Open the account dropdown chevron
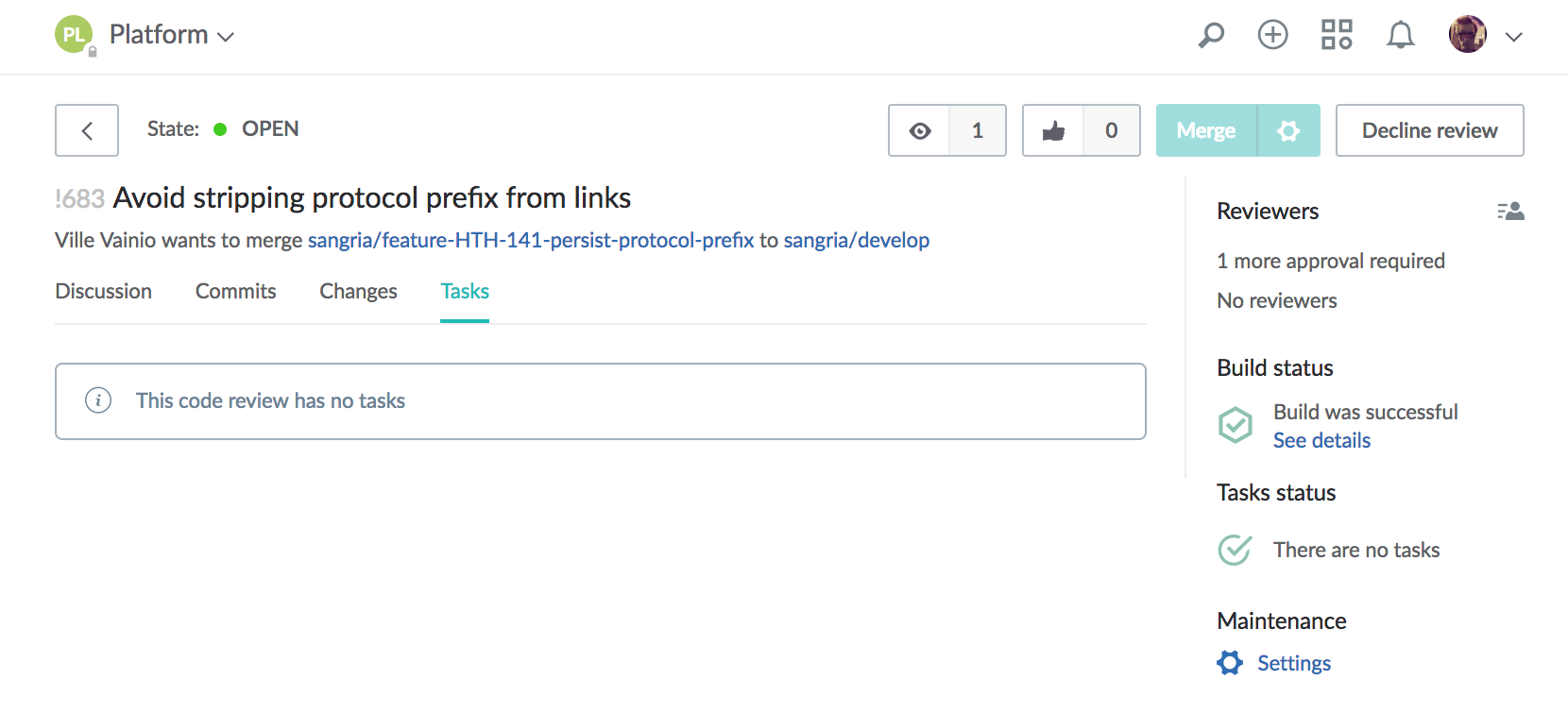 [x=1514, y=38]
